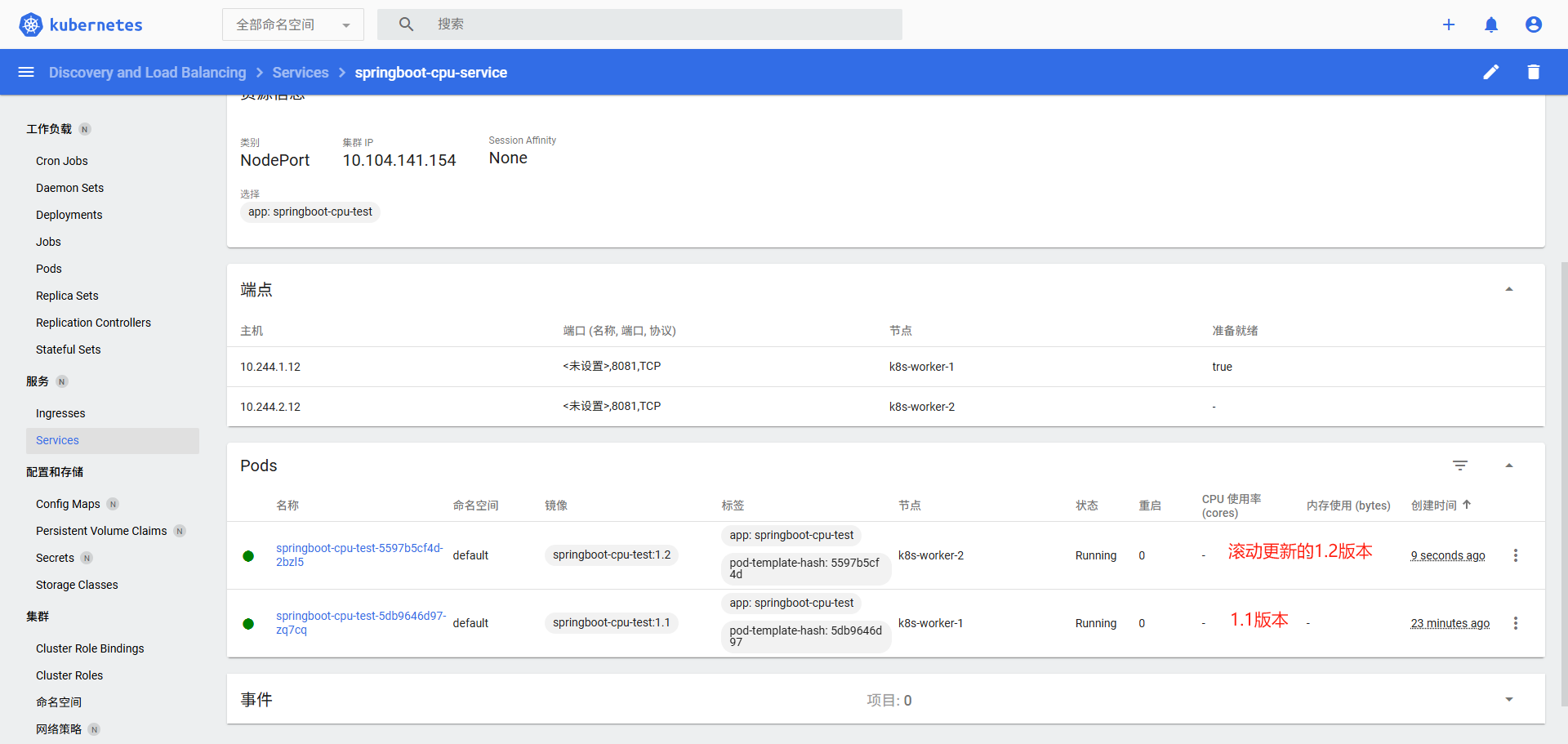1568x744 pixels.
Task: Click the springboot-cpu-test:1.2 image chip
Action: tap(612, 555)
